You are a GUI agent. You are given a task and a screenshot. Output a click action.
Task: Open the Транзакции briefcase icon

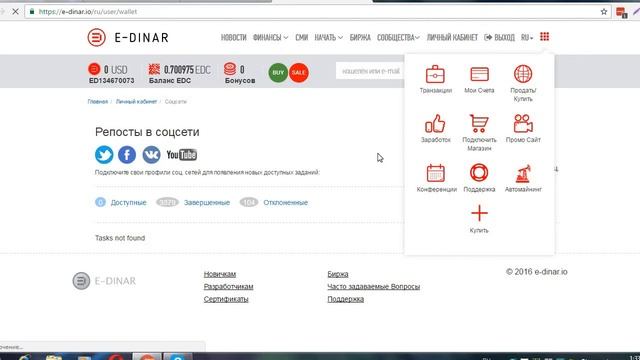[435, 74]
